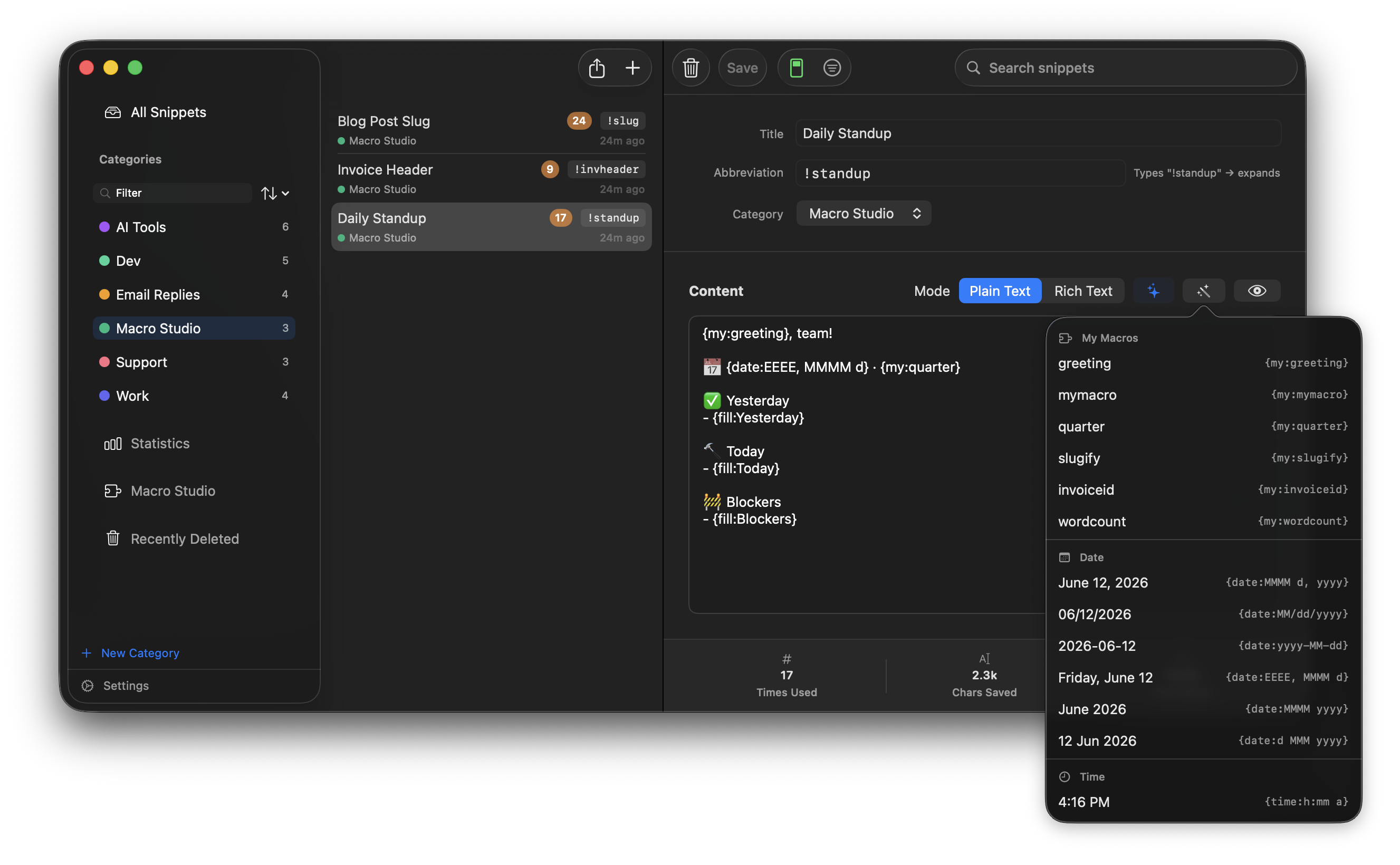Click the yellow minimize window button
Screen dimensions: 1400x865
(x=111, y=68)
